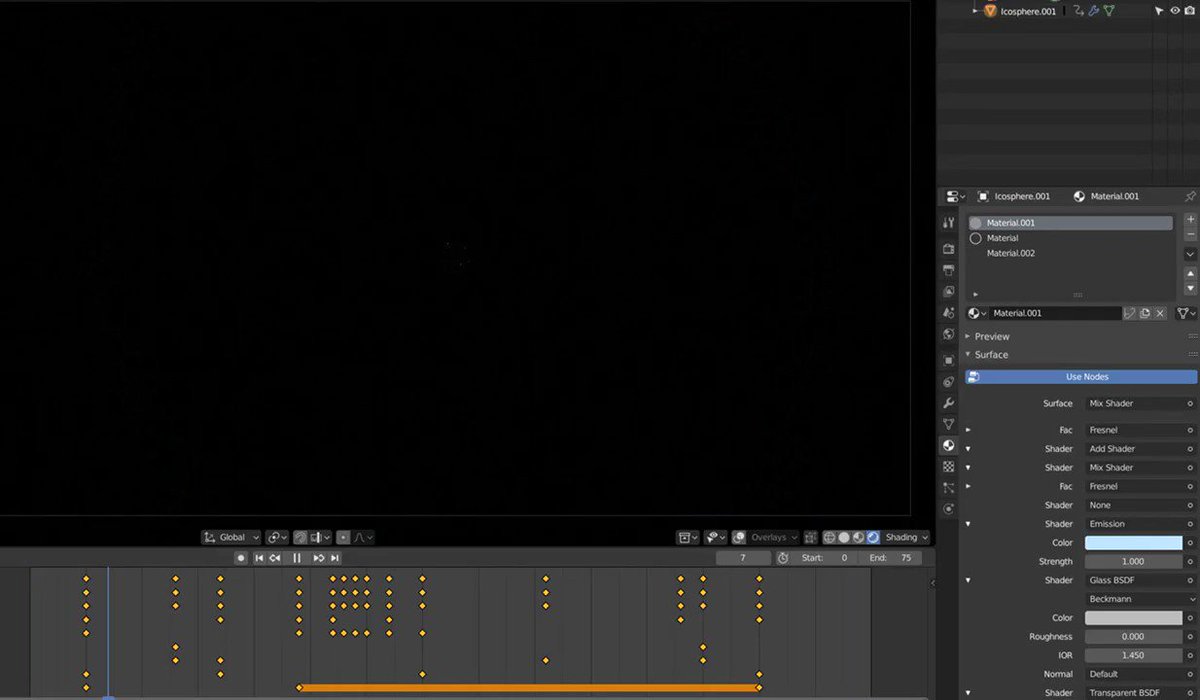Jump to previous keyframe
This screenshot has height=700, width=1200.
point(275,558)
